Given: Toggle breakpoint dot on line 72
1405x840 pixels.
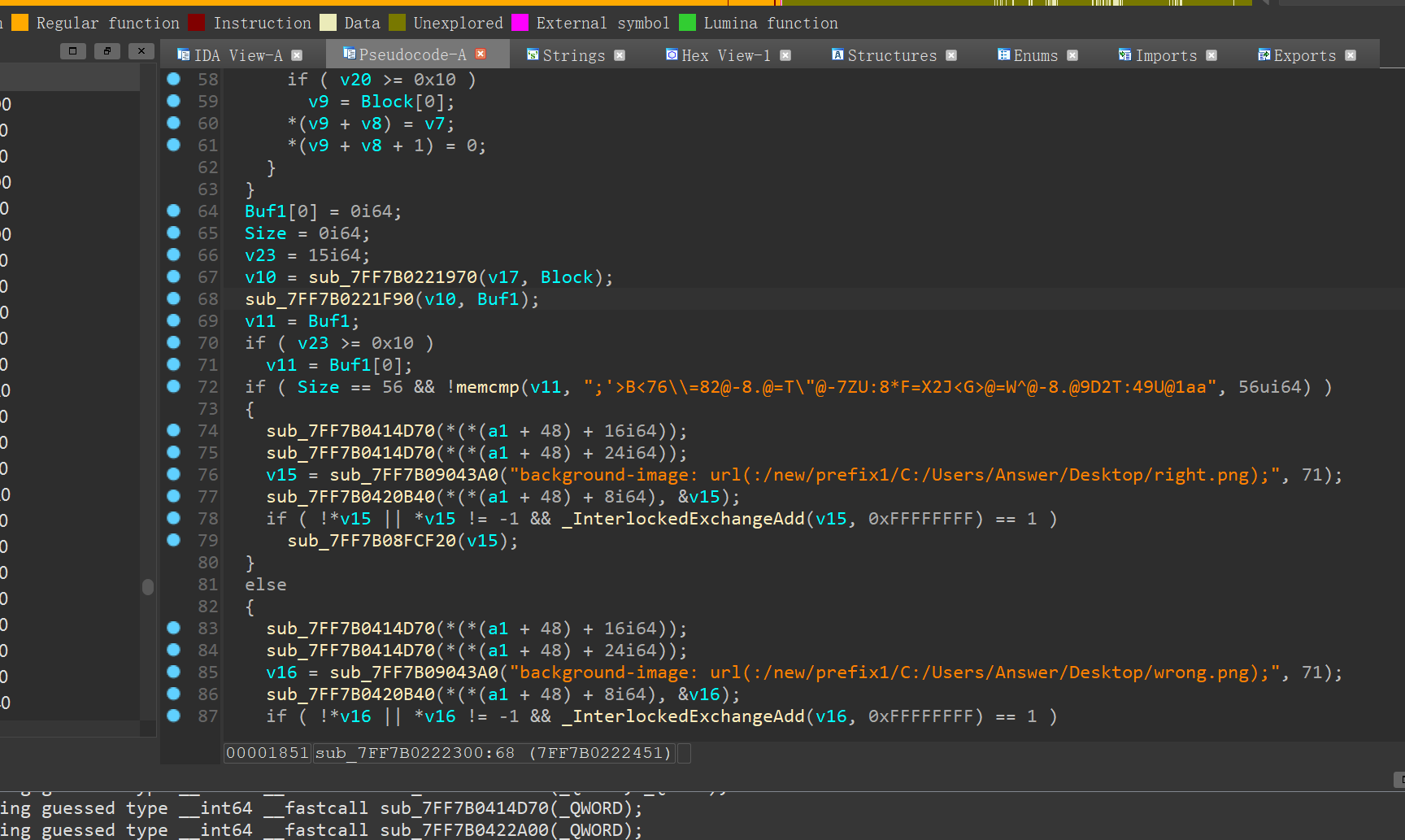Looking at the screenshot, I should pos(173,386).
